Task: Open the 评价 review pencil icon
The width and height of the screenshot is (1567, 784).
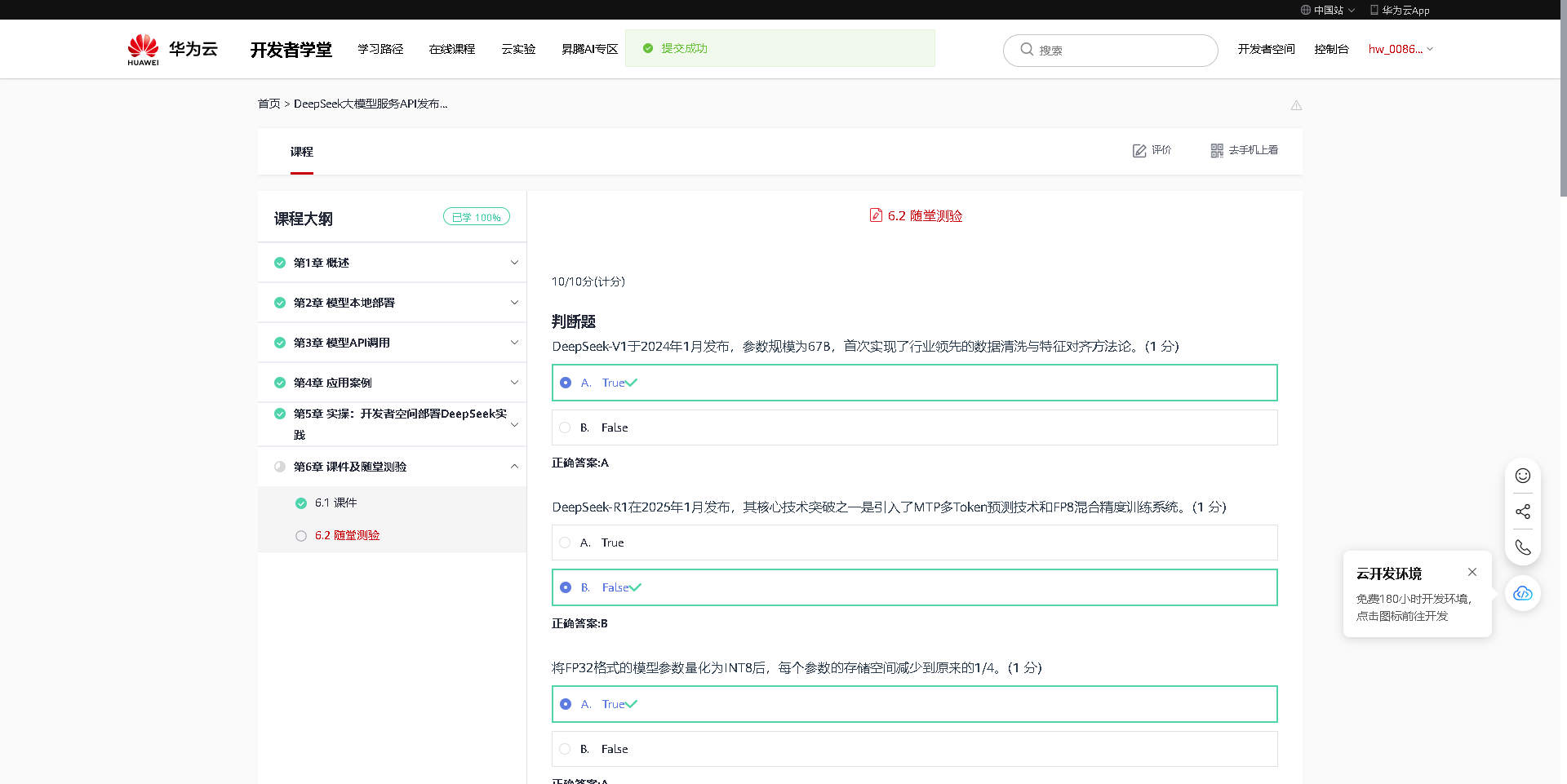Action: pos(1139,150)
